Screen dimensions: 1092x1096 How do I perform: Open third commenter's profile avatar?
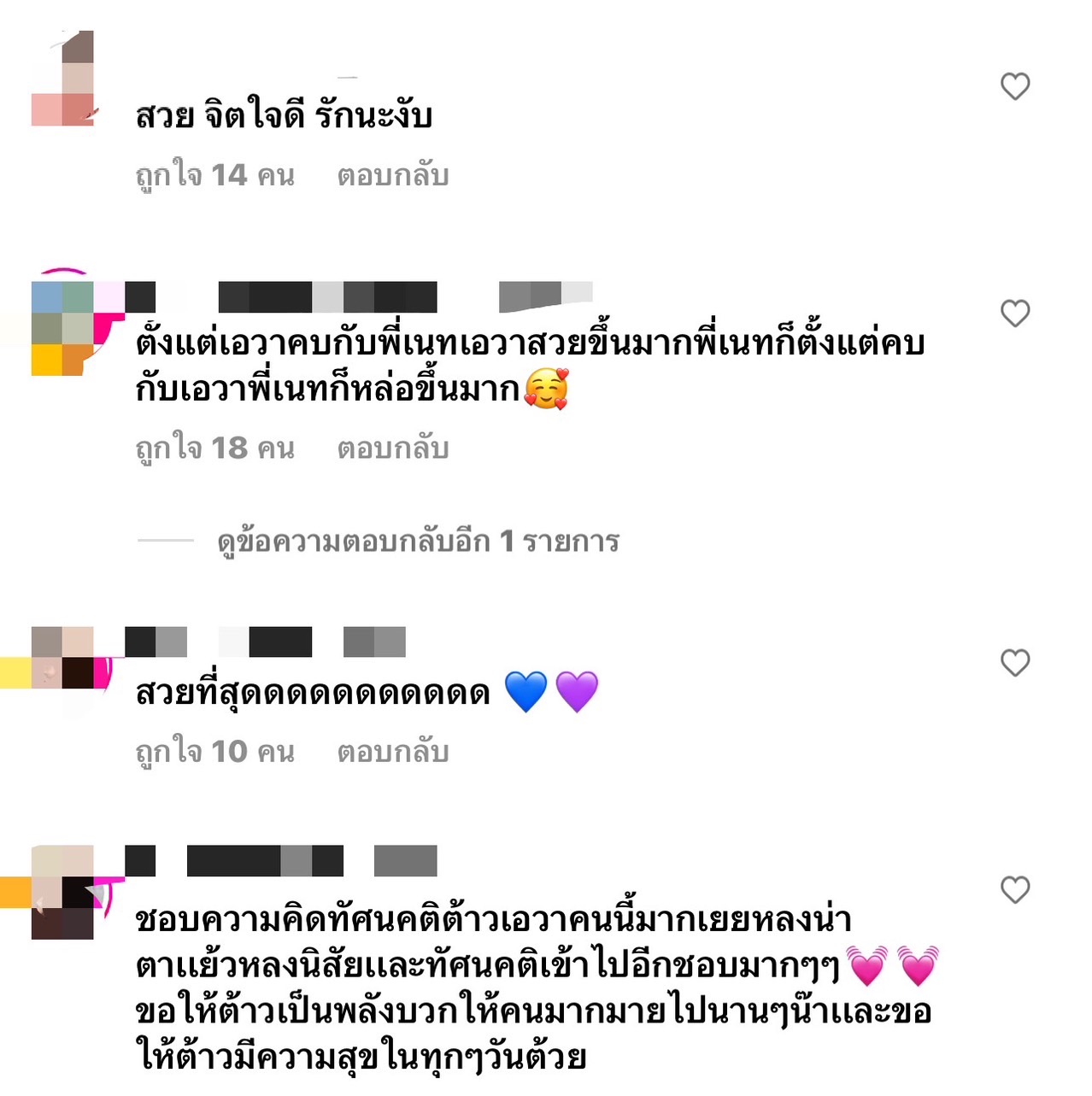(62, 659)
